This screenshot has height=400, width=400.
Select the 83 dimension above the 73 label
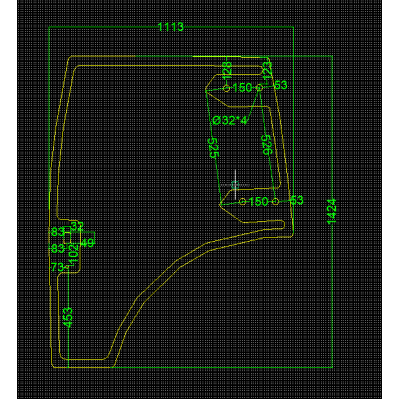57,249
